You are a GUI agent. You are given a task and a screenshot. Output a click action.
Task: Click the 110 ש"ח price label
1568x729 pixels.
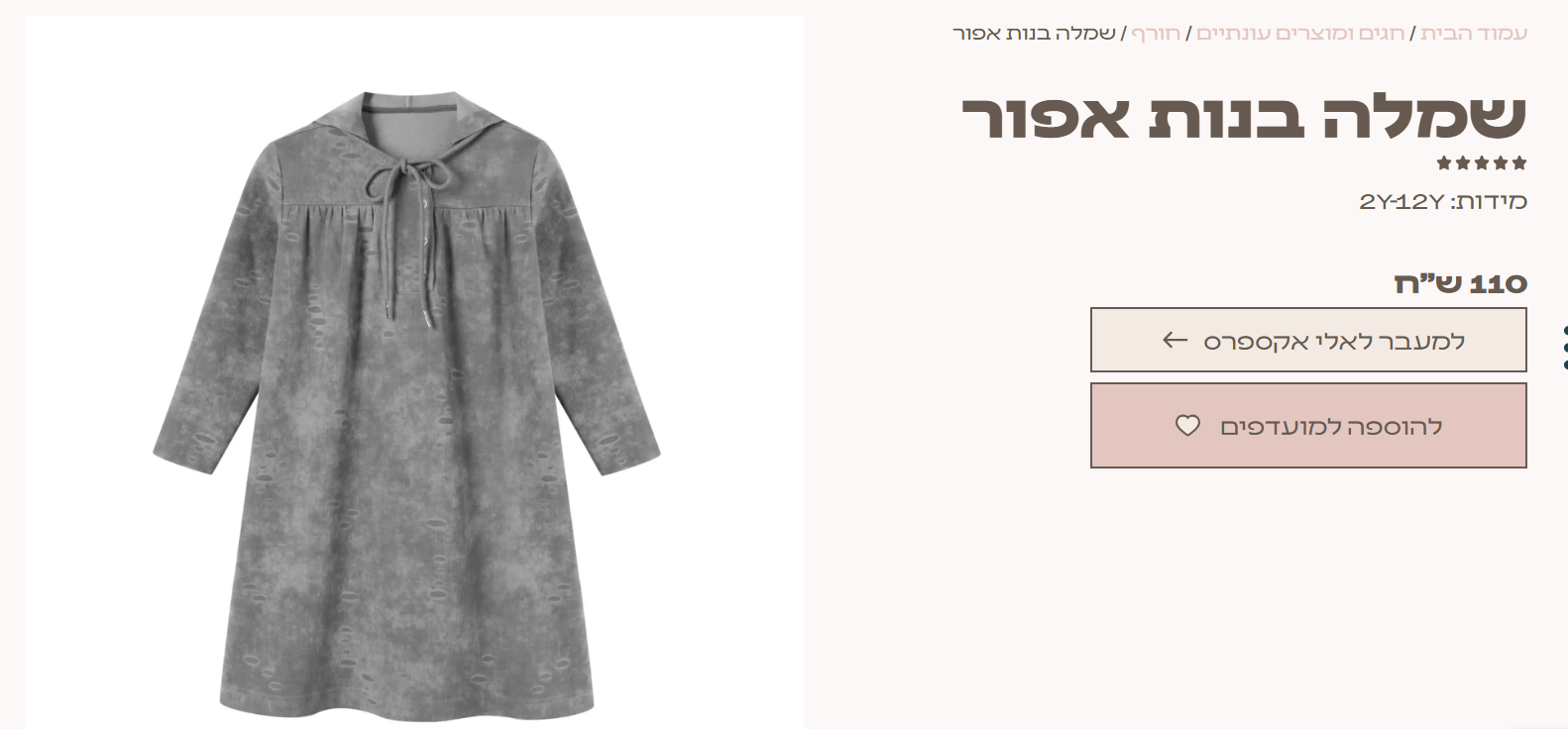(1461, 283)
